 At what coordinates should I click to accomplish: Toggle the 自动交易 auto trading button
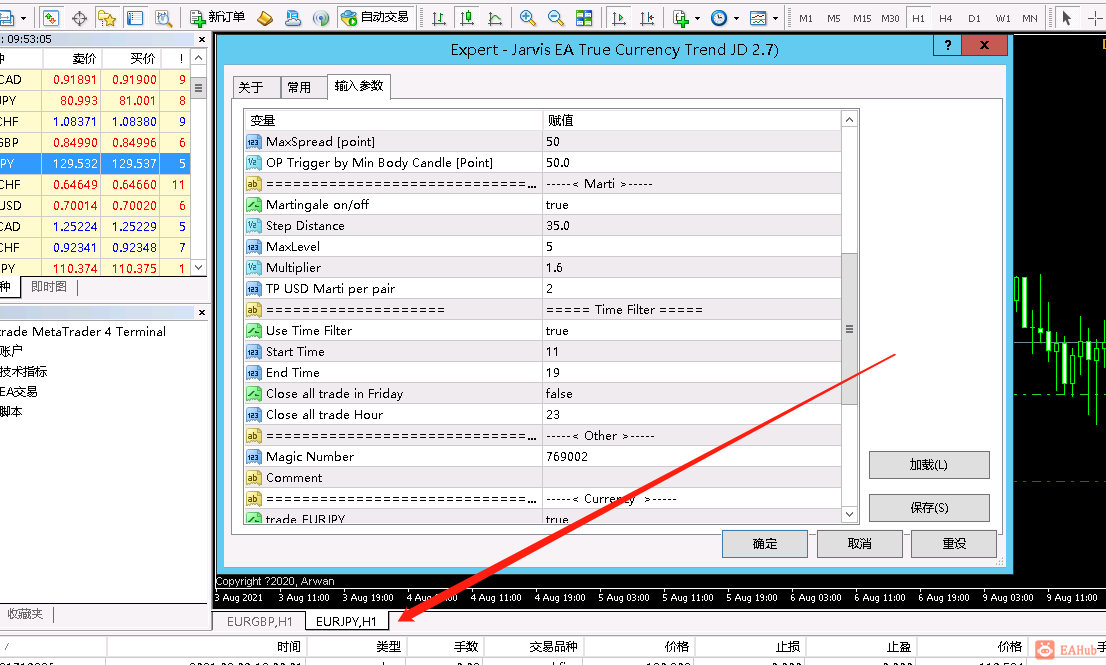[x=375, y=18]
